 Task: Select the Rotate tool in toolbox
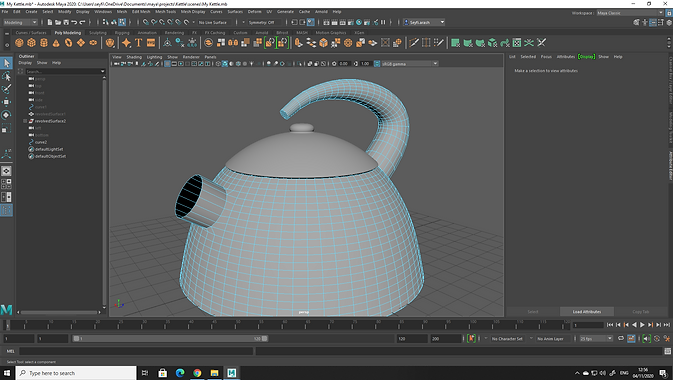point(6,115)
